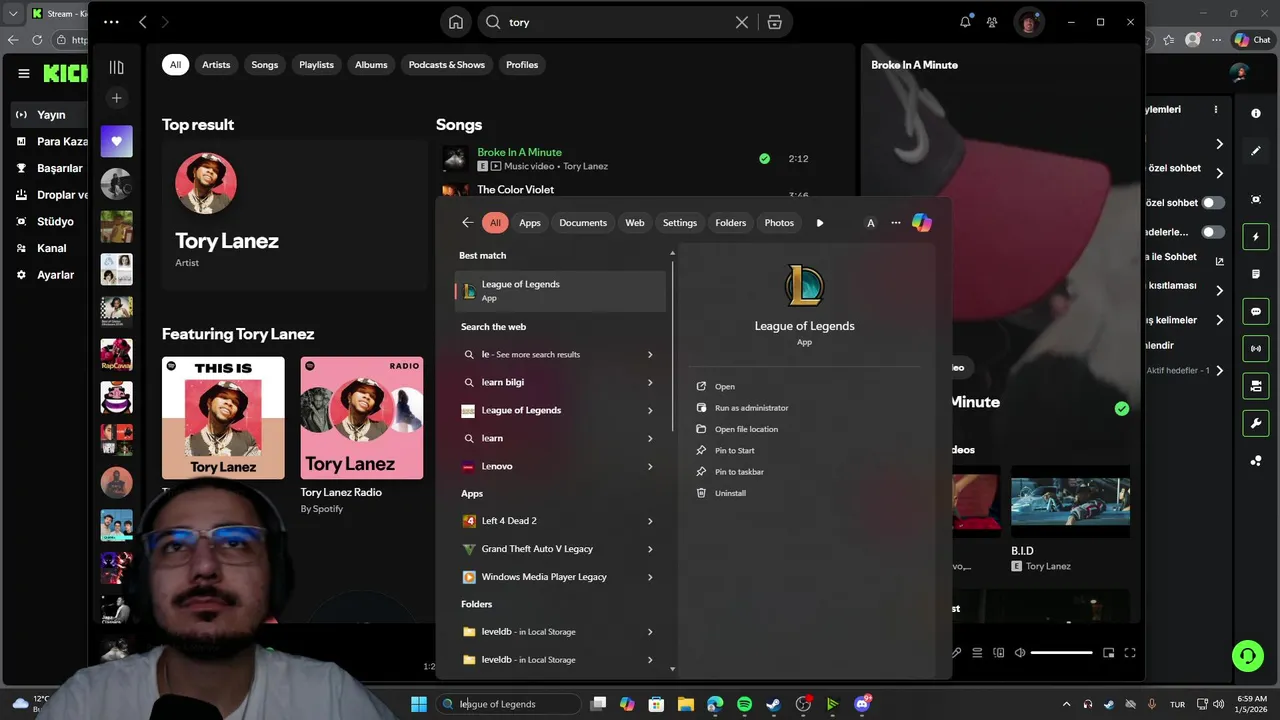Open Copilot icon in search panel

(x=922, y=223)
